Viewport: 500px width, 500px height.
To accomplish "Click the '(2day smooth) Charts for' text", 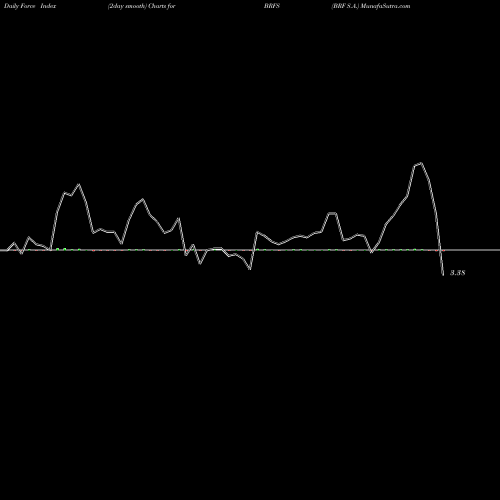I will (142, 6).
